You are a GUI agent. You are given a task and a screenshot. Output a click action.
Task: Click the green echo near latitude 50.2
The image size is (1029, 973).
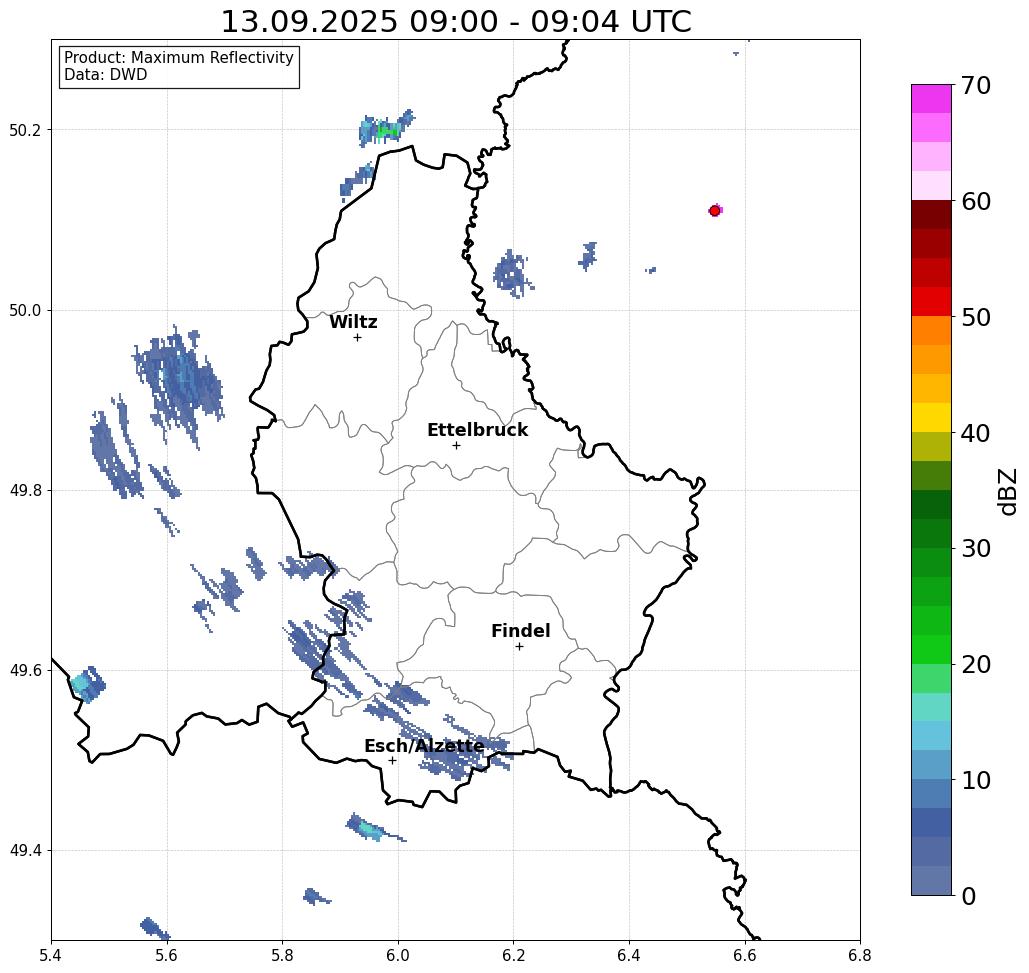pos(388,131)
